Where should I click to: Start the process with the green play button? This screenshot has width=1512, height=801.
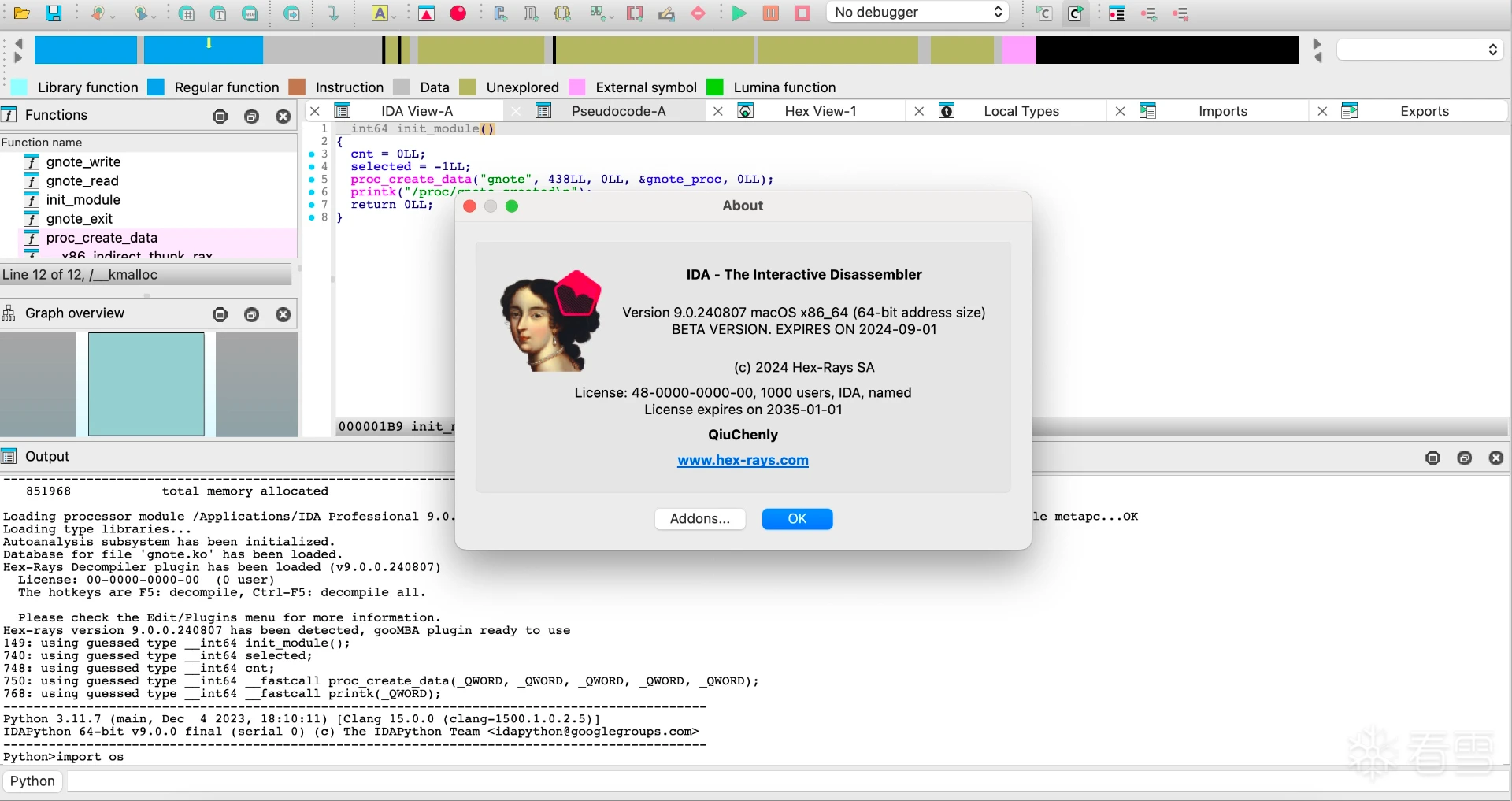coord(739,13)
